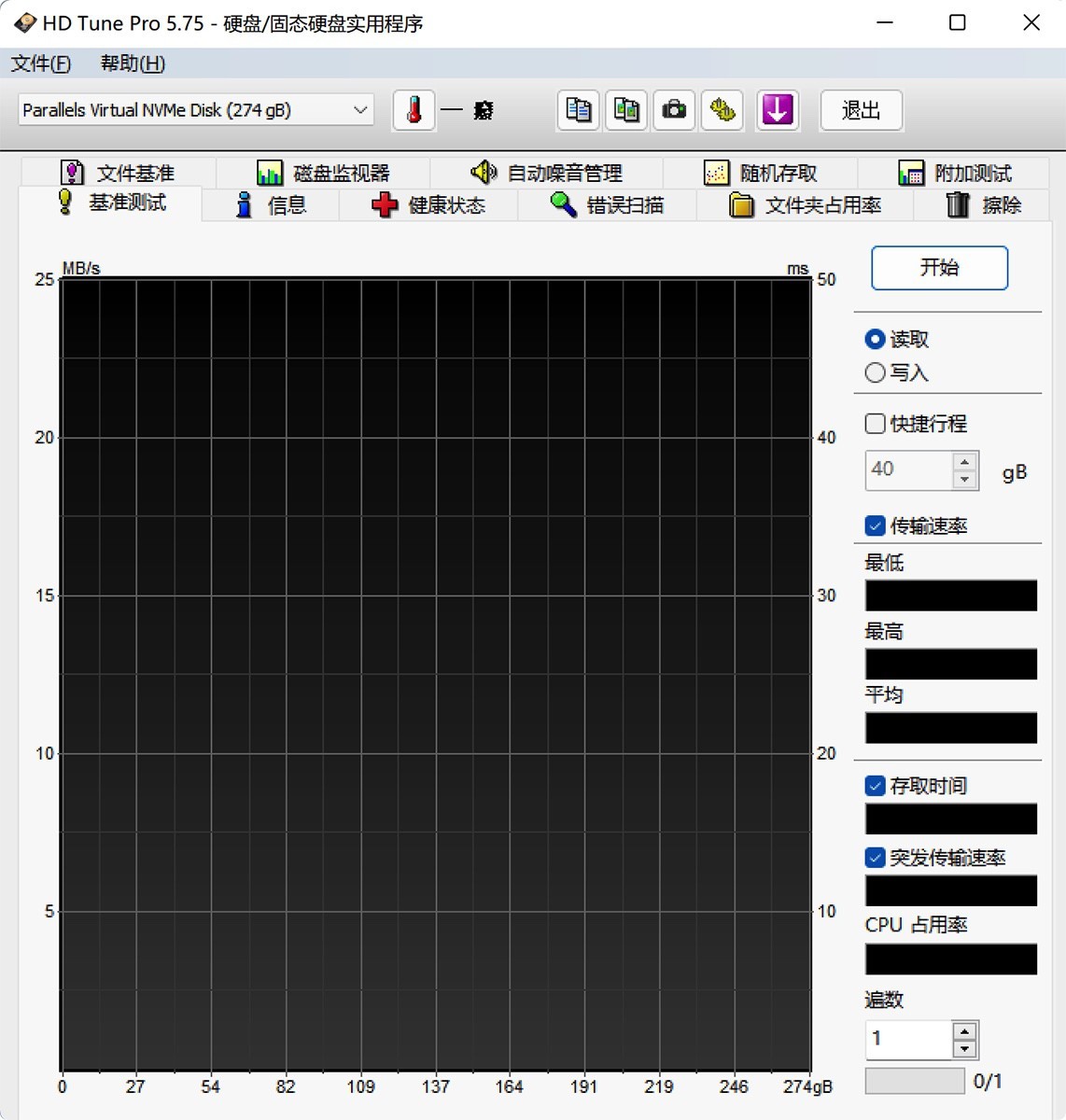Click the 0/1 pass counter text
This screenshot has height=1120, width=1066.
988,1081
